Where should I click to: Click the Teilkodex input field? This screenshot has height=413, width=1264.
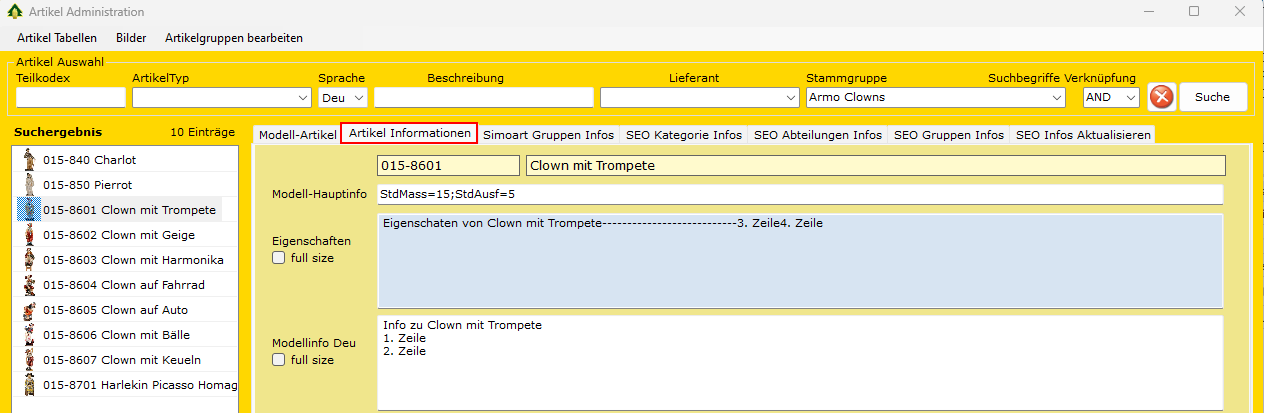pyautogui.click(x=71, y=98)
